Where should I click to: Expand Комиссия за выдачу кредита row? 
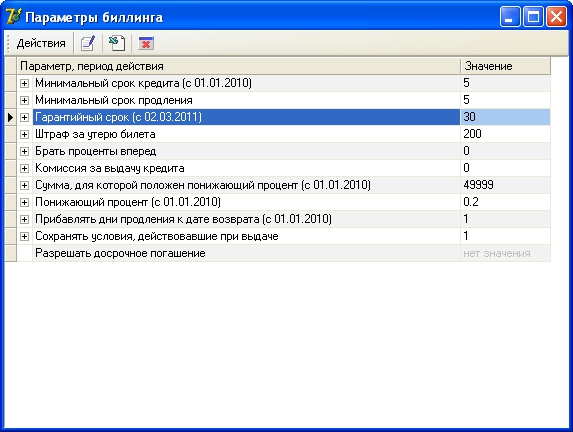[x=24, y=168]
